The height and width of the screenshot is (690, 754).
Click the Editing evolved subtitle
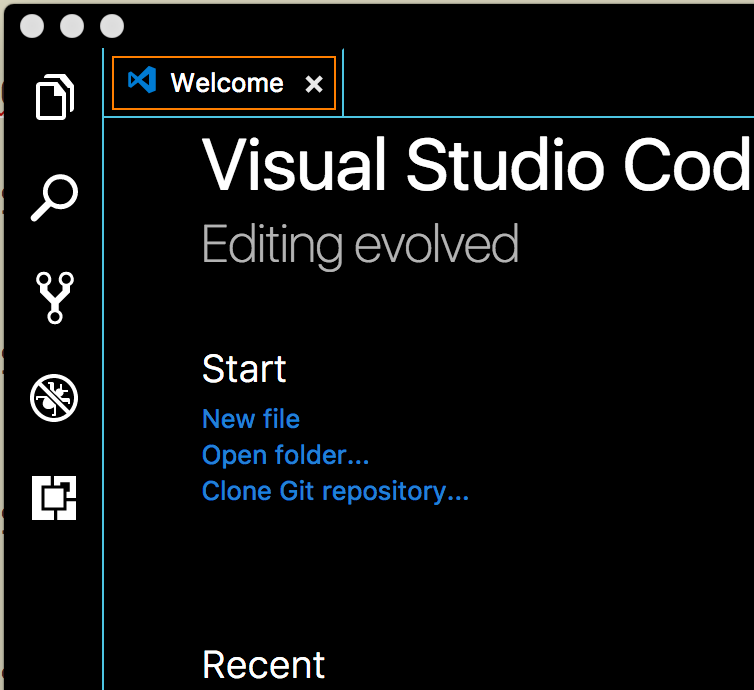coord(361,245)
